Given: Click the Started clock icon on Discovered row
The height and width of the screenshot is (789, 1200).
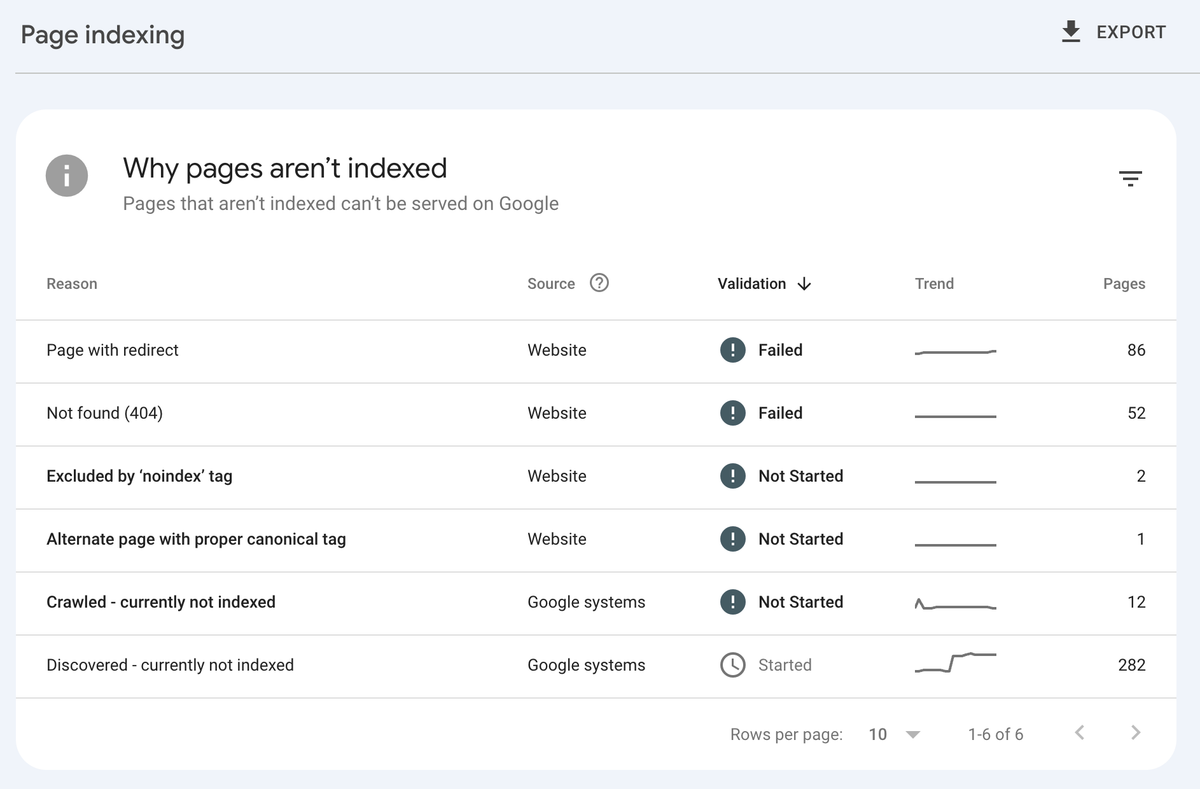Looking at the screenshot, I should [x=732, y=665].
